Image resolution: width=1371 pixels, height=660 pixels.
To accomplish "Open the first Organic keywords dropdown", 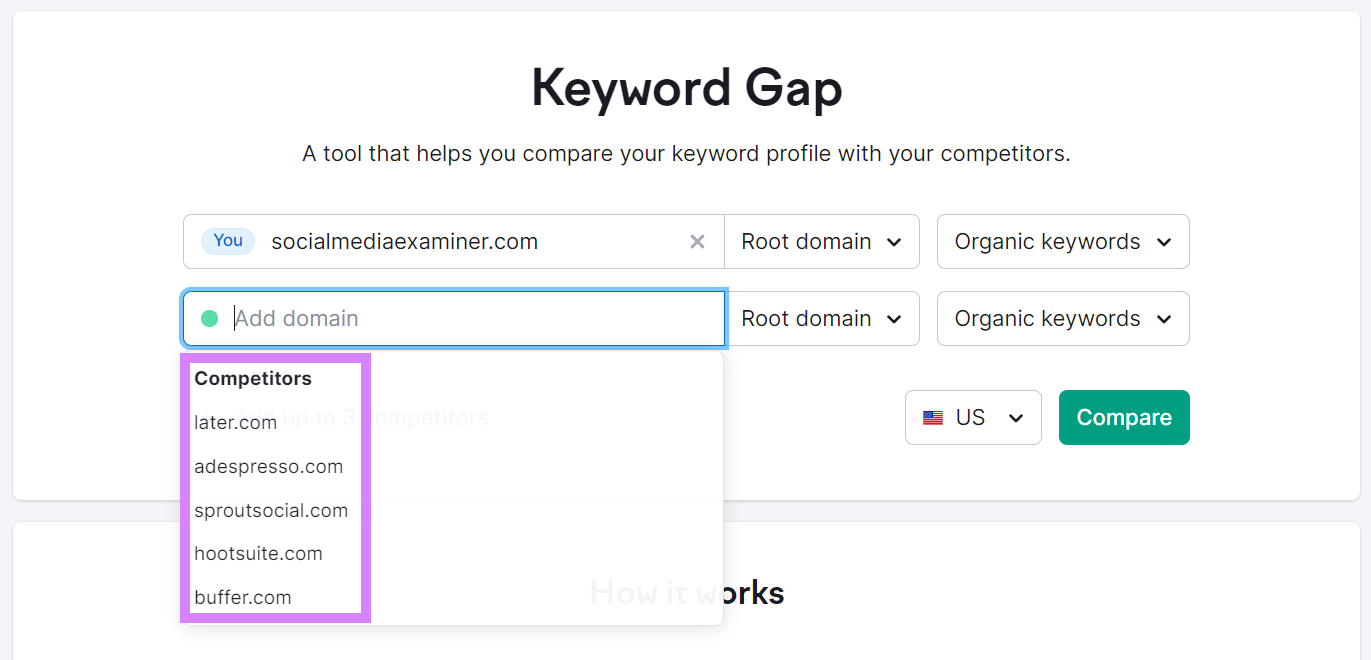I will coord(1062,241).
